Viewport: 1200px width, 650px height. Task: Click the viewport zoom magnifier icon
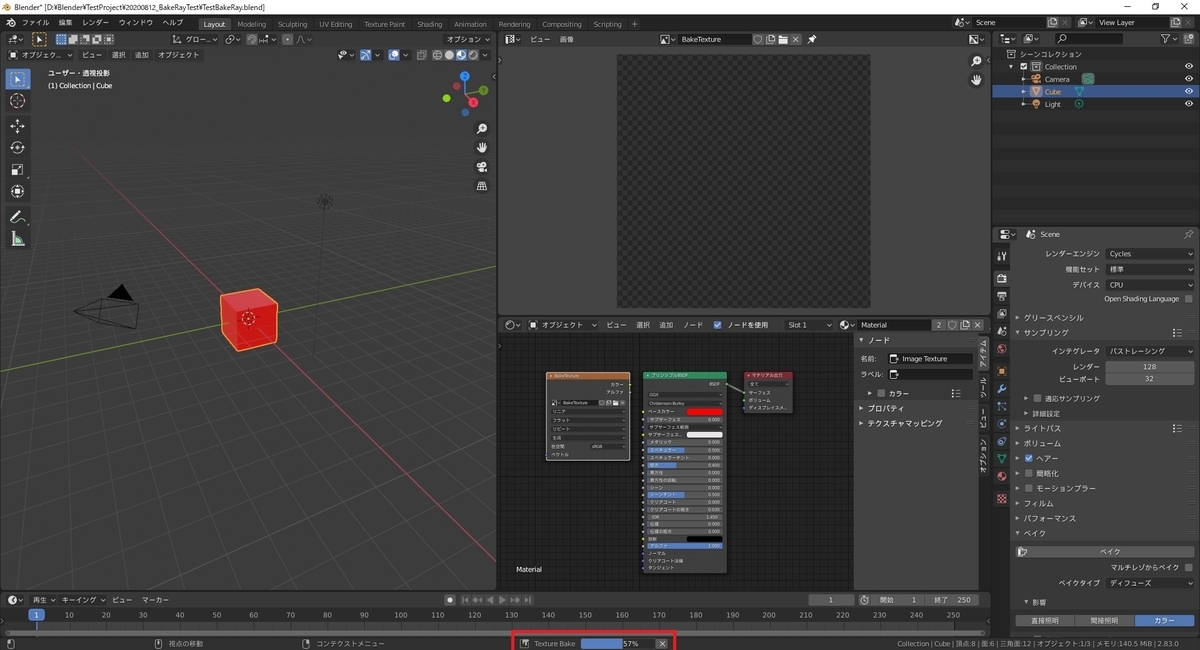pos(482,129)
